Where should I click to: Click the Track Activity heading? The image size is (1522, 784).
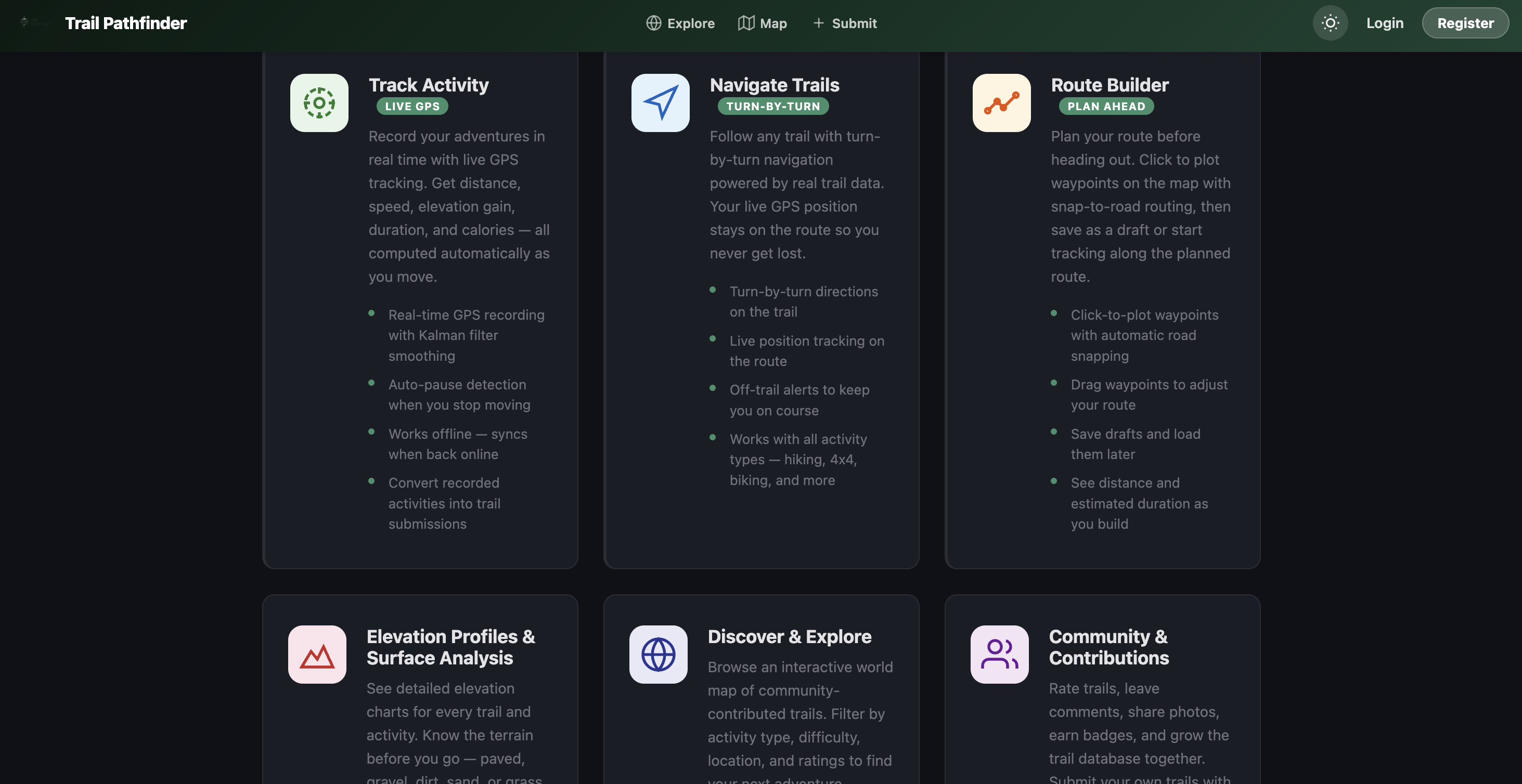tap(429, 85)
